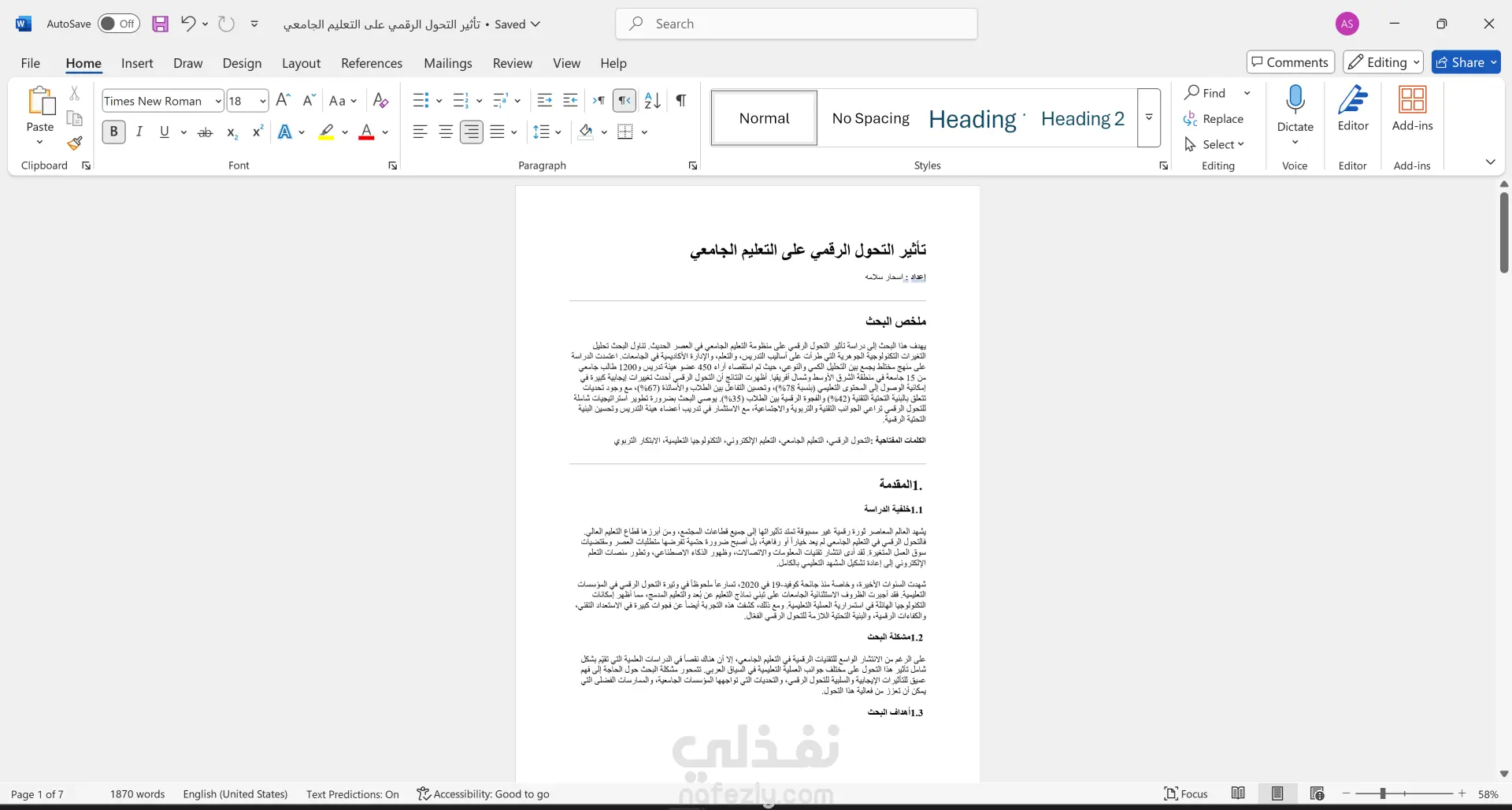Open the Select dropdown
Image resolution: width=1512 pixels, height=810 pixels.
[1214, 144]
